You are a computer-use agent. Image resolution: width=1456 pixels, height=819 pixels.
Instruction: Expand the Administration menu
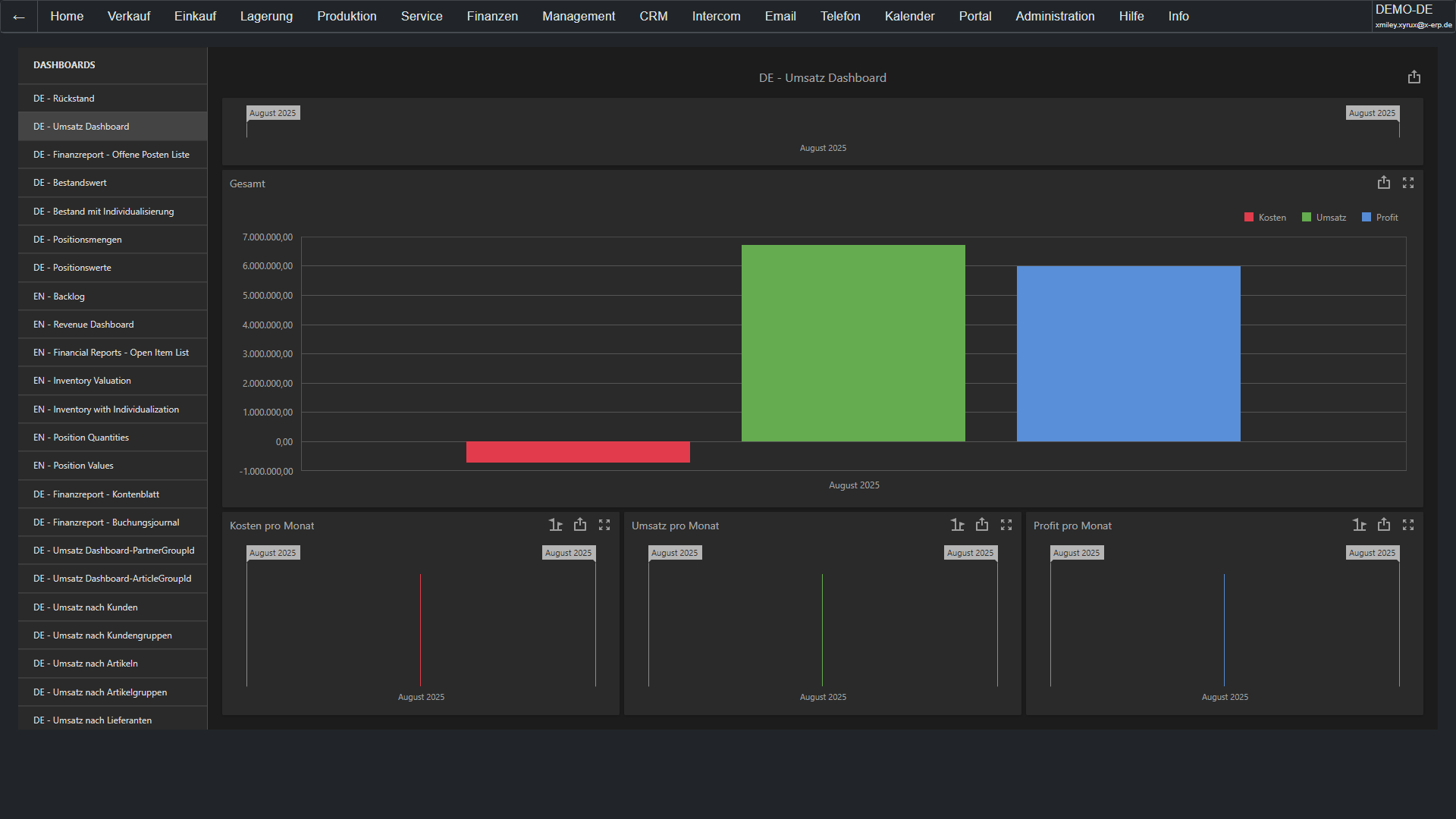pos(1054,17)
